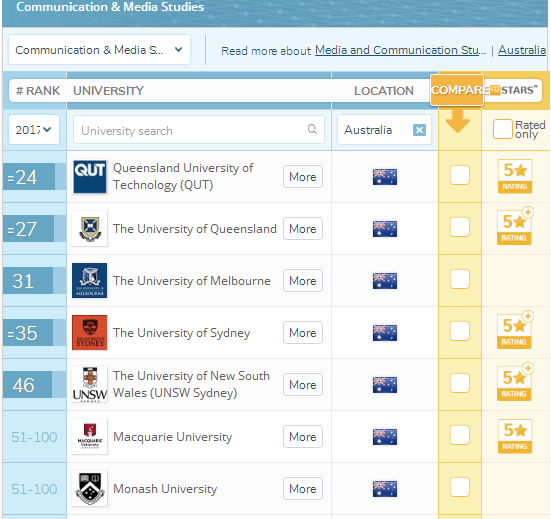Tick the compare checkbox for University of Sydney

click(460, 331)
